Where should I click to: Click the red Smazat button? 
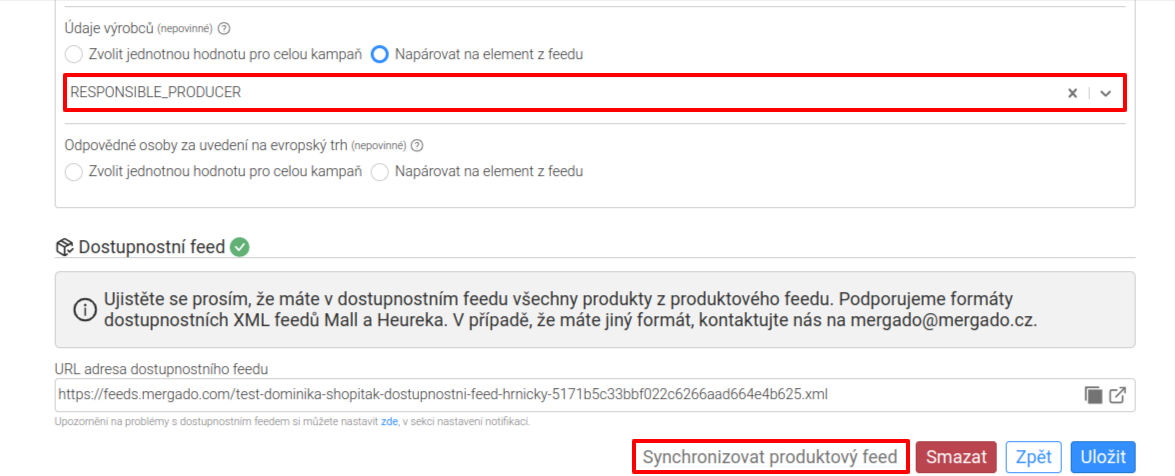pos(956,457)
